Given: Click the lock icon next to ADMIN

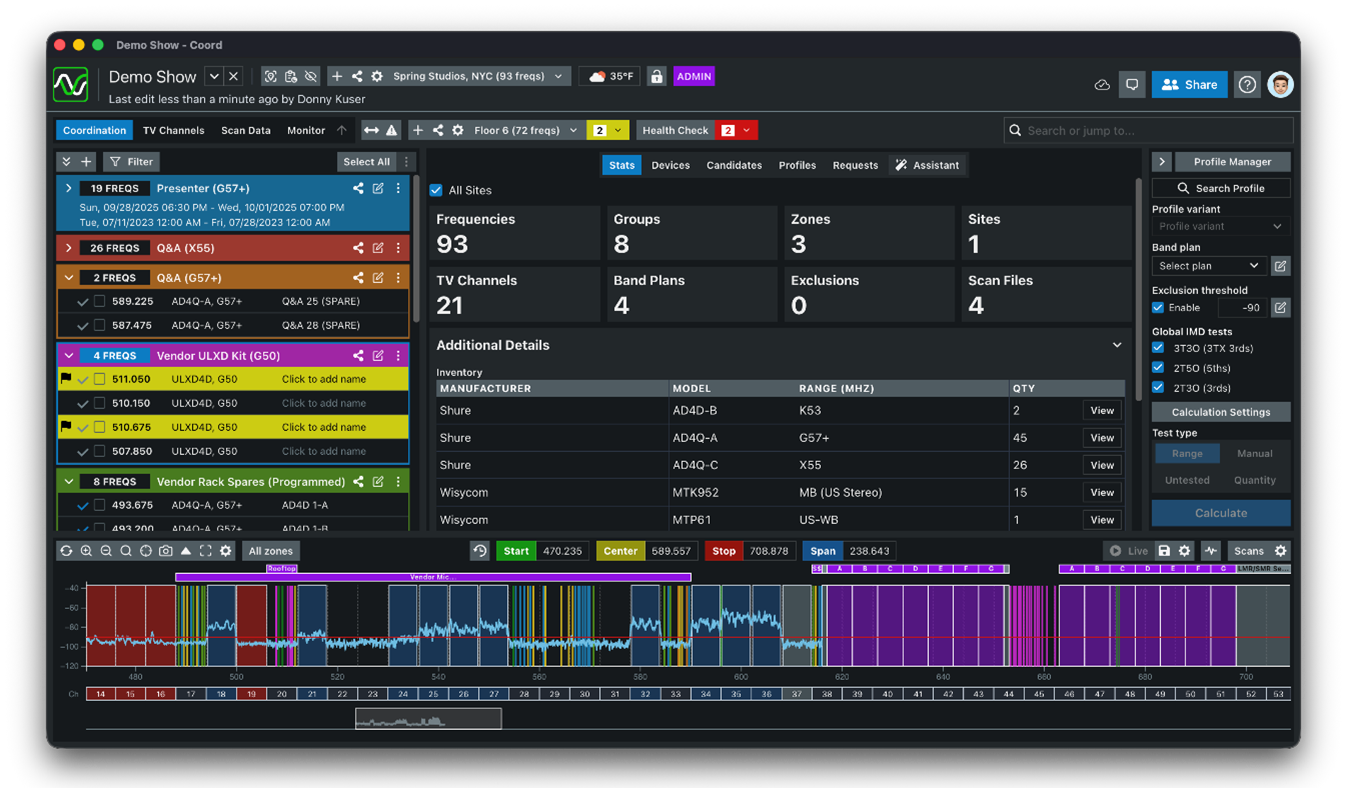Looking at the screenshot, I should [656, 77].
